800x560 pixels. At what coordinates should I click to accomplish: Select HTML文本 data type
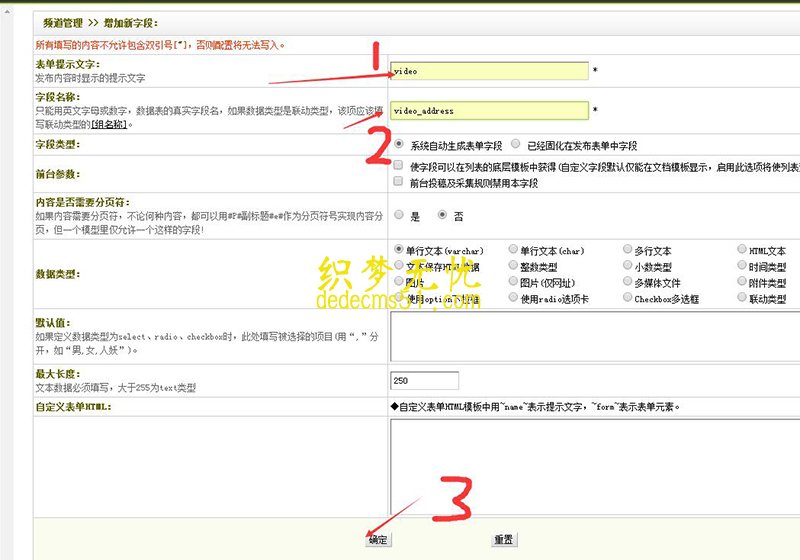[x=741, y=249]
